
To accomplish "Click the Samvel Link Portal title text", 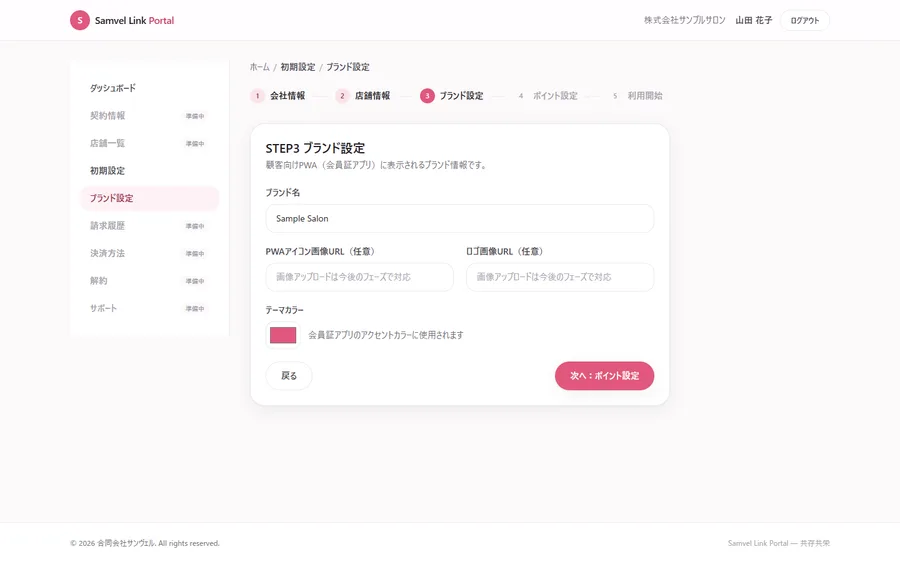I will click(x=134, y=21).
